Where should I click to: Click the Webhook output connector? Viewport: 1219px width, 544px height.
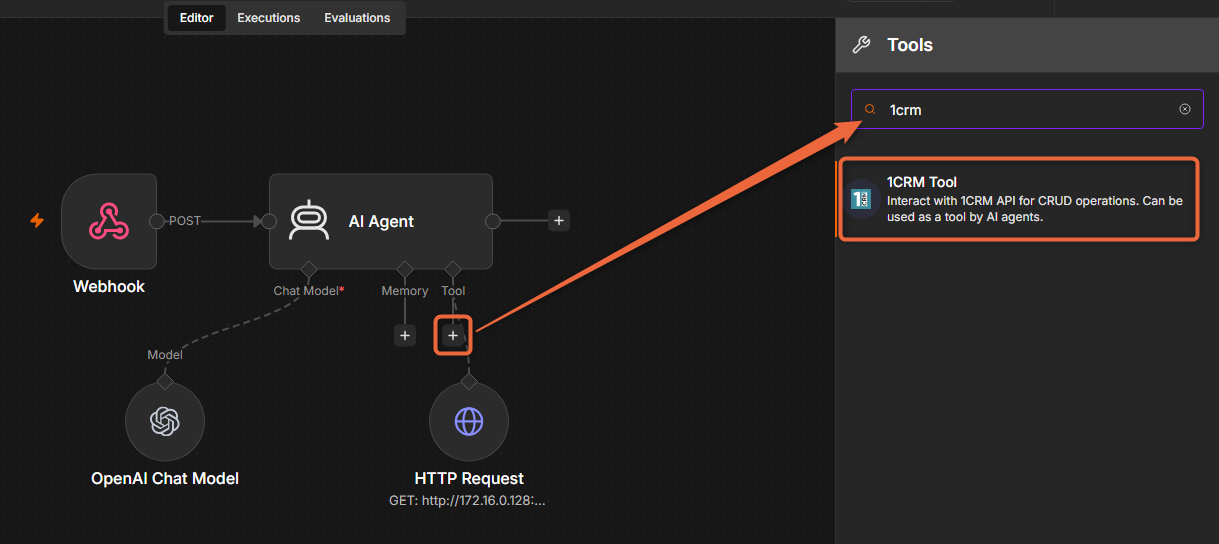[x=157, y=221]
